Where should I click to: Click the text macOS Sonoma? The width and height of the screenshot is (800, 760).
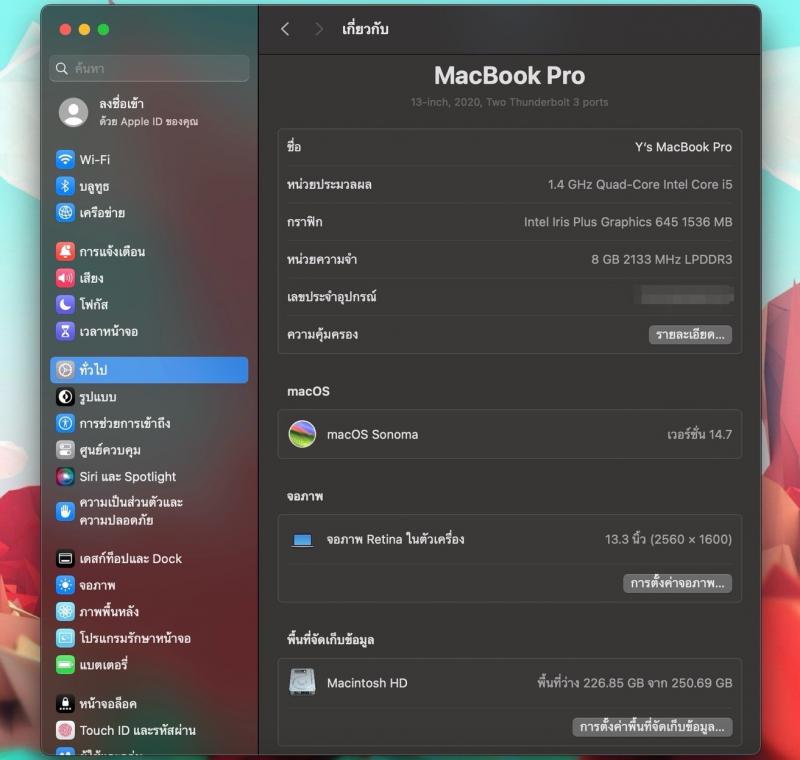pyautogui.click(x=372, y=435)
